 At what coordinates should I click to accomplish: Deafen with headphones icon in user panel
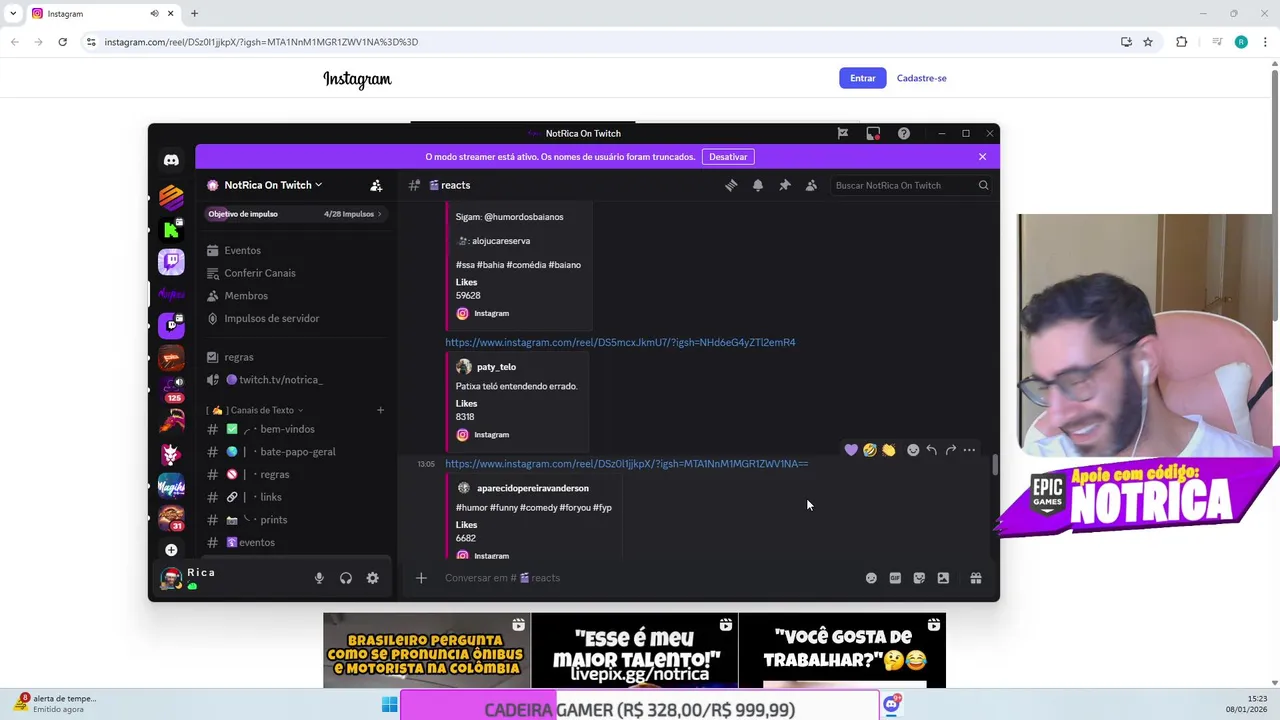pos(346,578)
